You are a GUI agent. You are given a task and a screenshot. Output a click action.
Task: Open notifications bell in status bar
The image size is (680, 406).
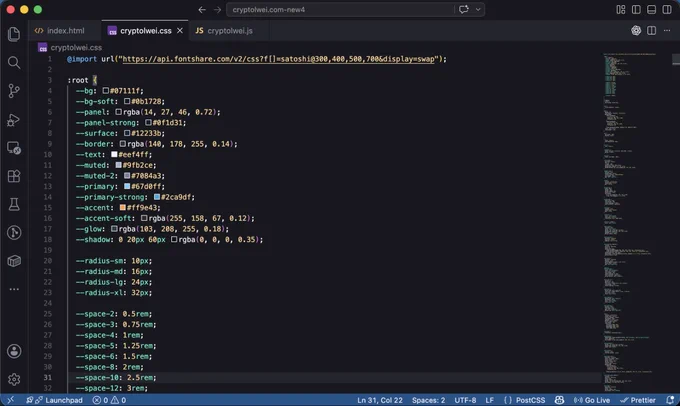point(670,400)
